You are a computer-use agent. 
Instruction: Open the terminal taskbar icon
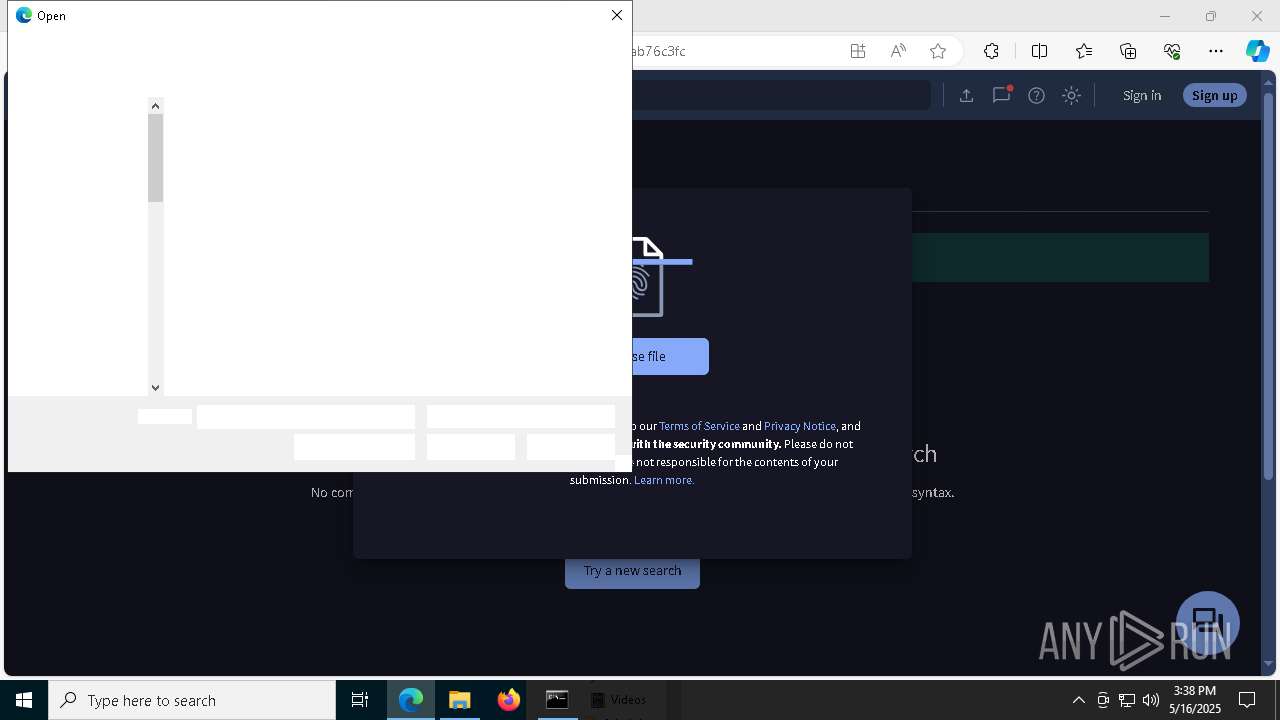[557, 700]
